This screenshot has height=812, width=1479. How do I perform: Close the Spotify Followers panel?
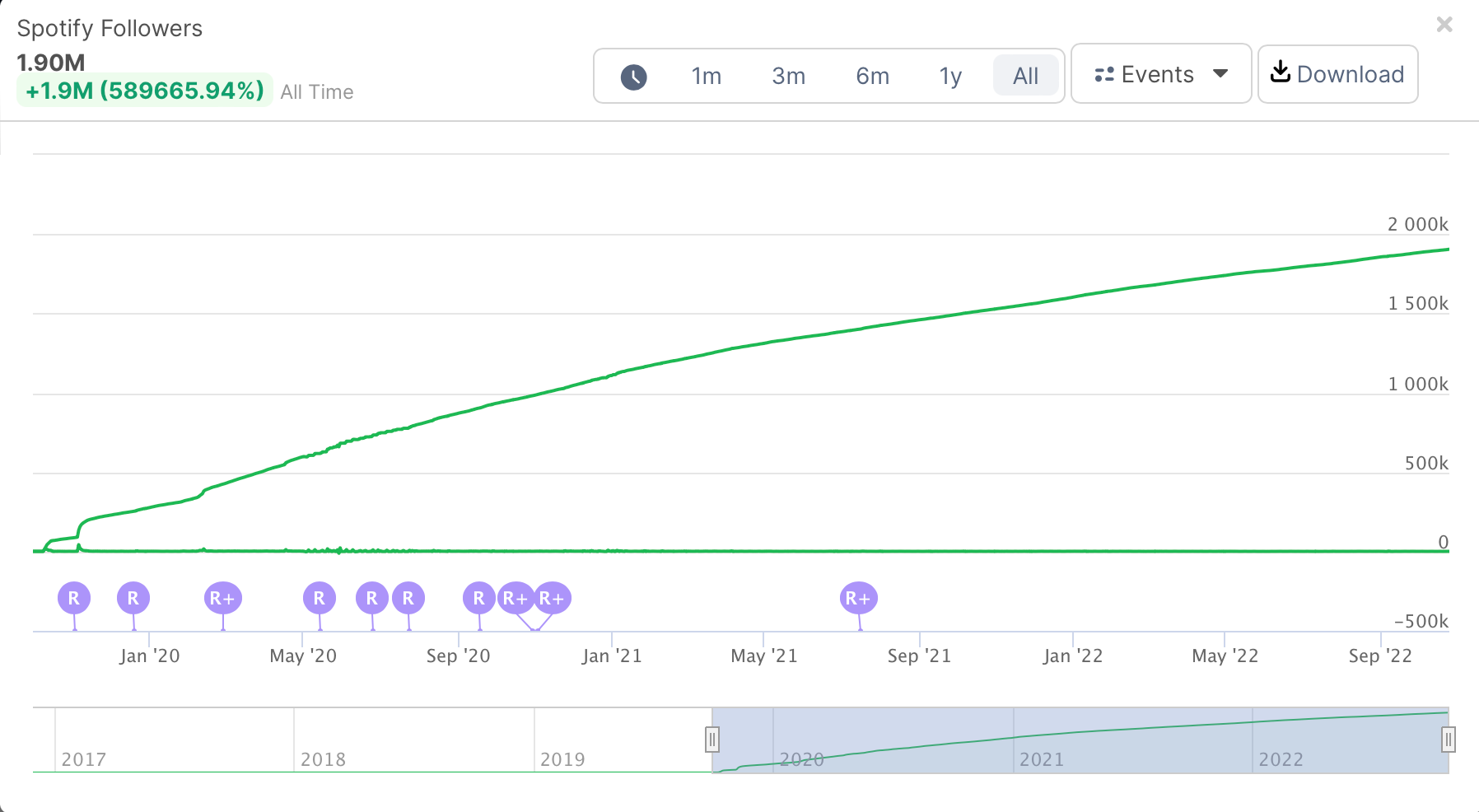1444,25
